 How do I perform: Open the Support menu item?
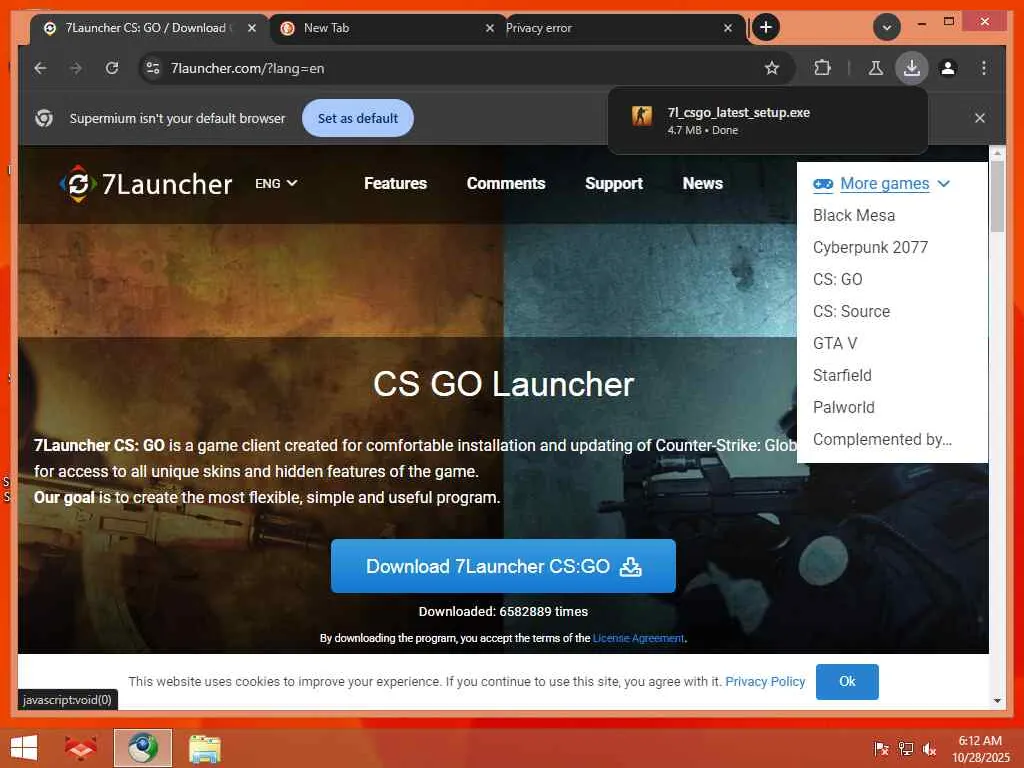pos(614,184)
